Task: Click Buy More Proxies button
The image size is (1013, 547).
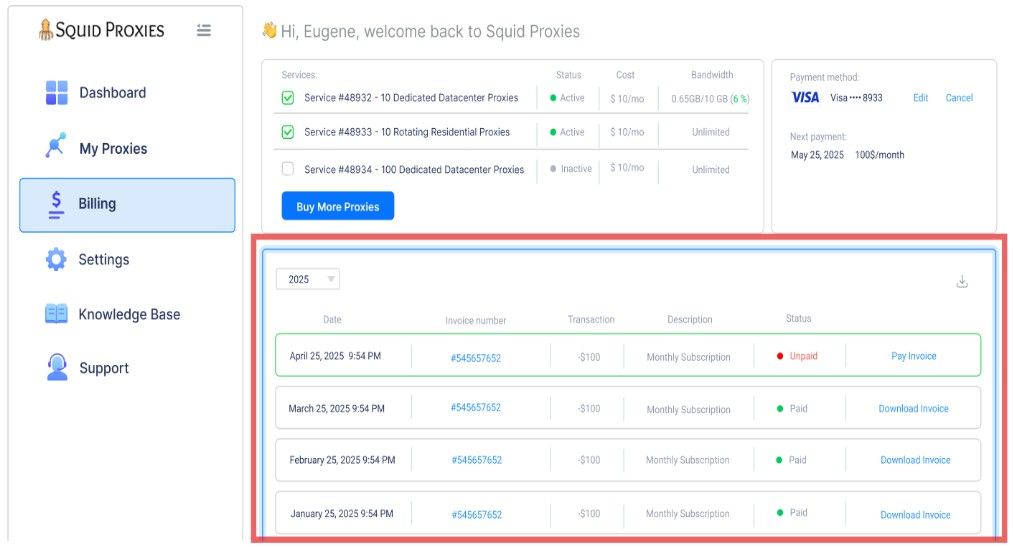Action: (338, 206)
